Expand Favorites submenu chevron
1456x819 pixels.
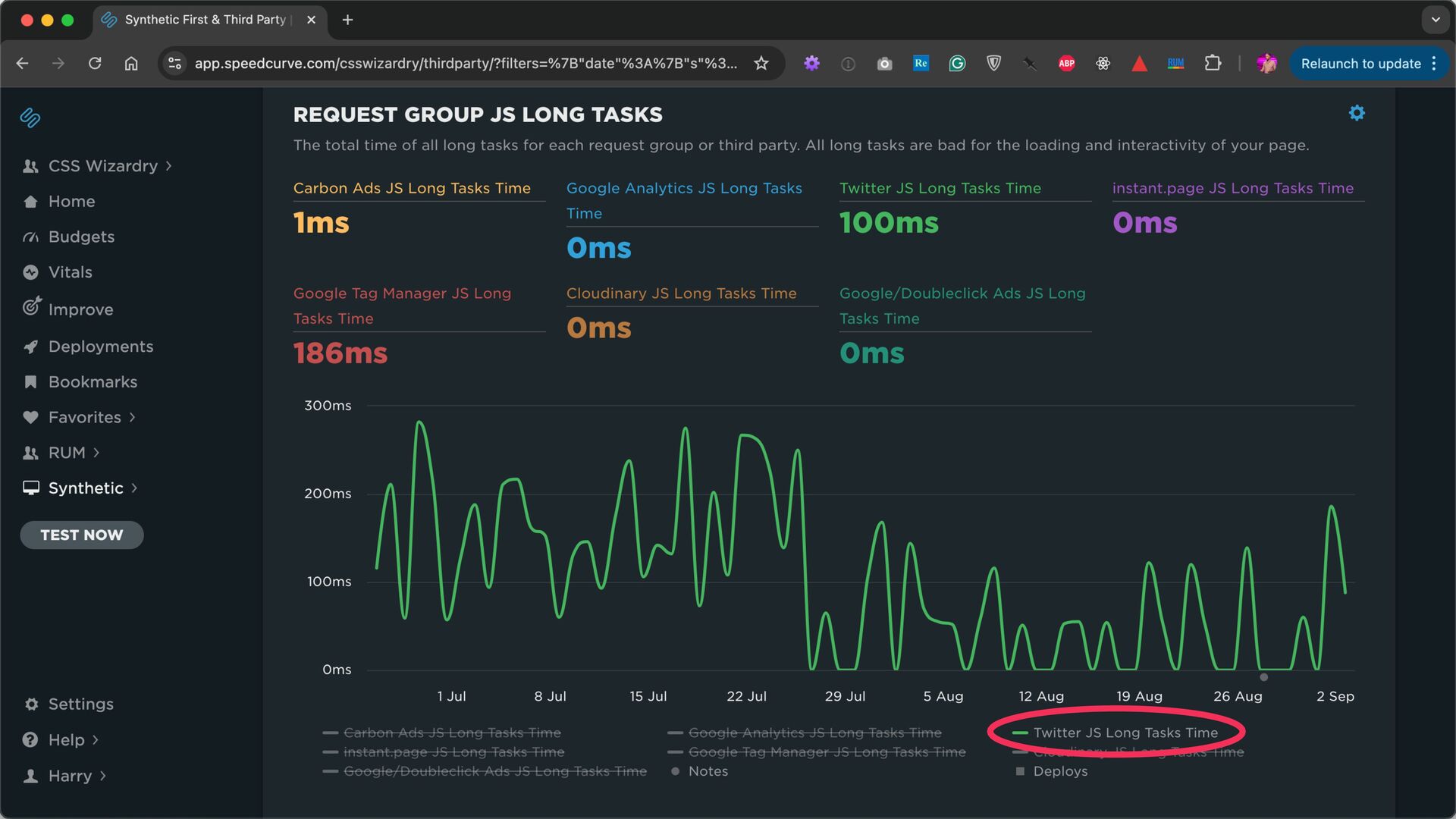coord(132,417)
